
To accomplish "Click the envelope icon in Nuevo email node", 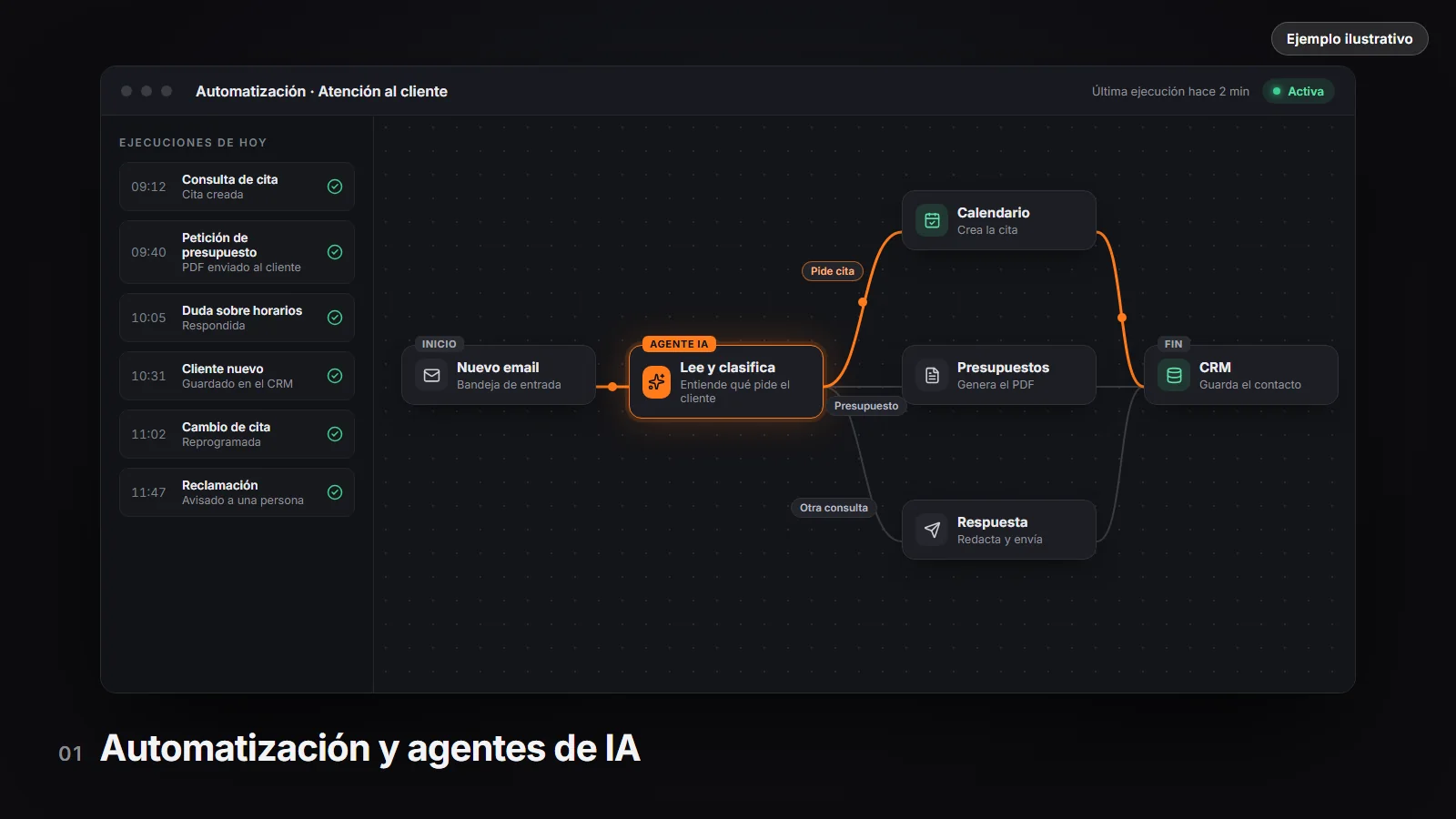I will (x=432, y=375).
